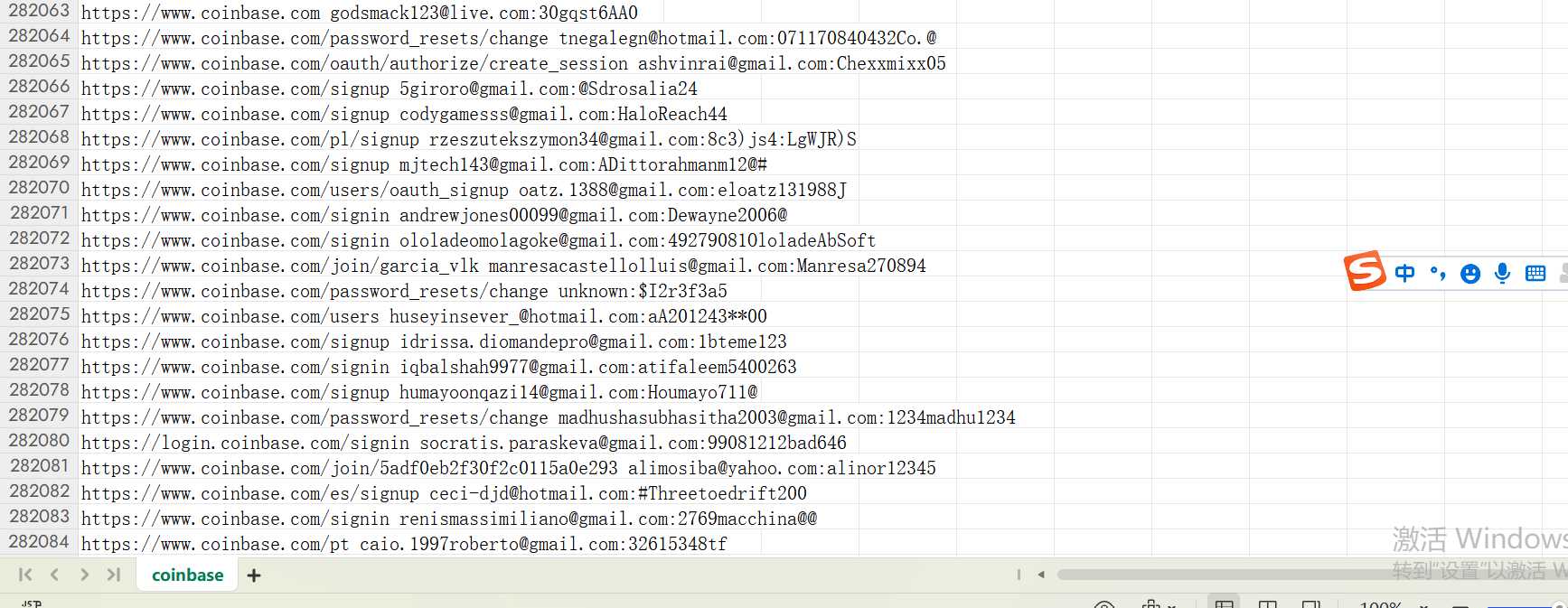
Task: Click the data cell in row 282084 with the coinbase.com/pt URL
Action: click(x=404, y=544)
